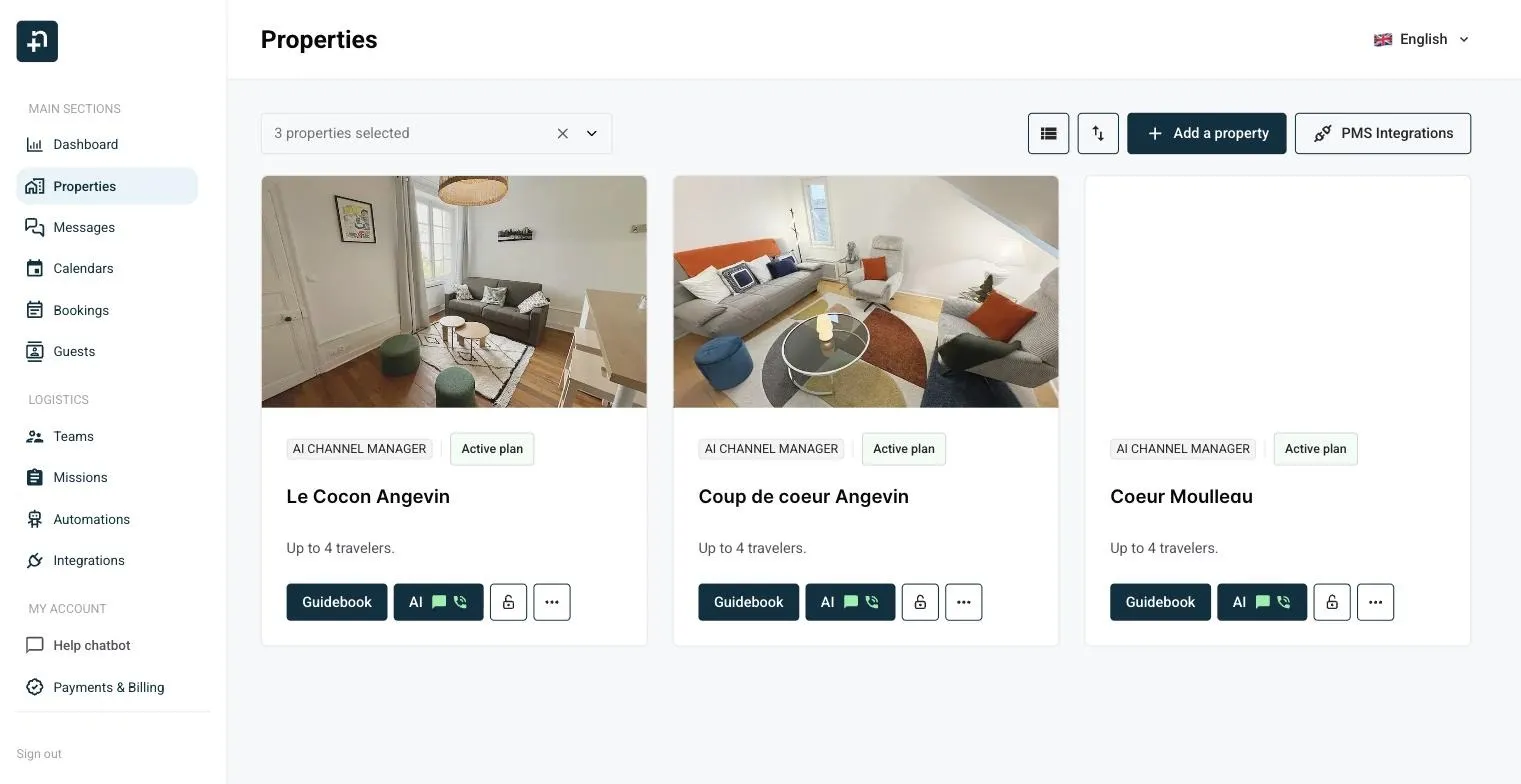Unlock icon for Coup de coeur Angevin

pos(920,602)
